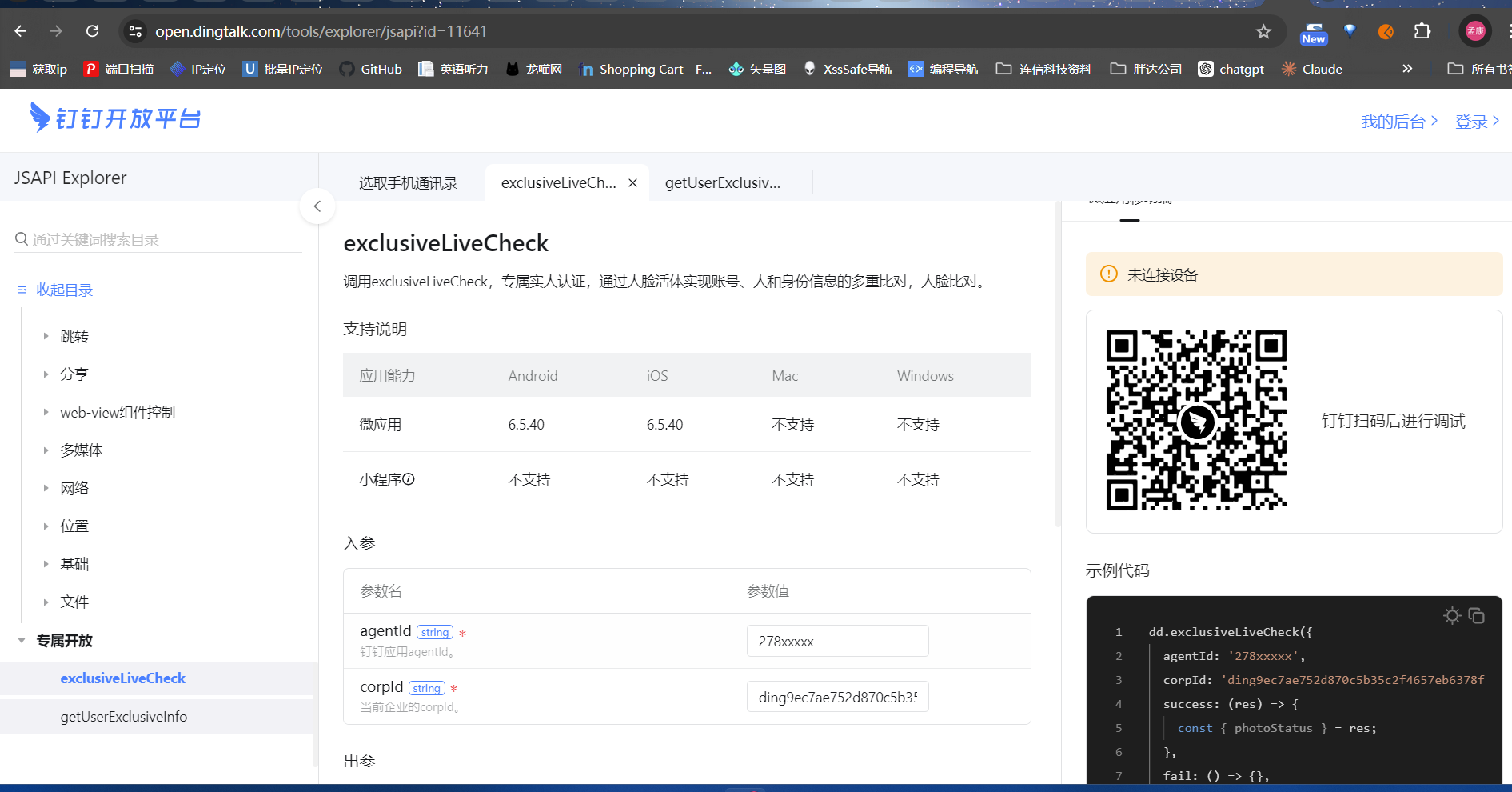The height and width of the screenshot is (792, 1512).
Task: Open the 编程导航 bookmark
Action: coord(944,69)
